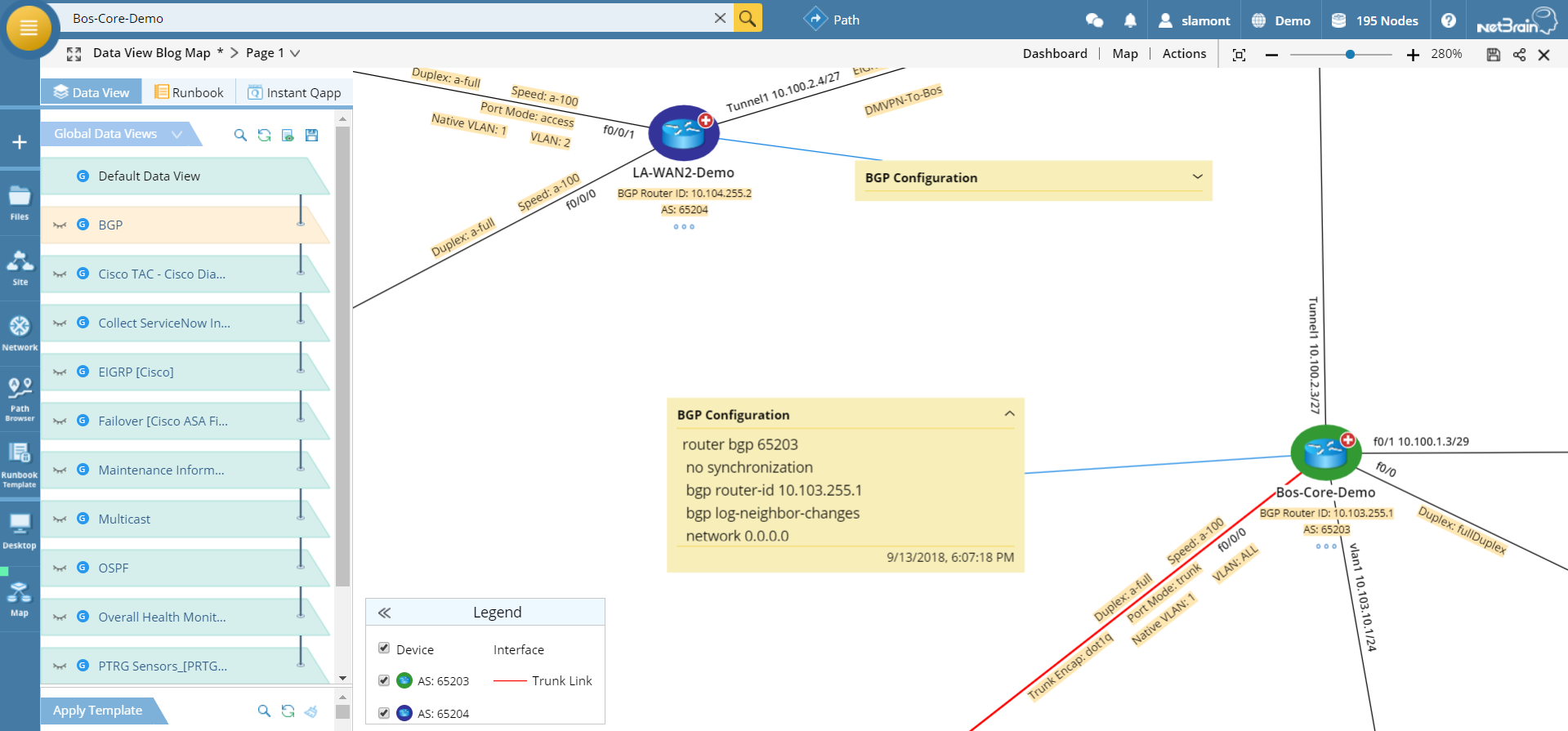Select the LA-WAN2-Demo router icon
This screenshot has width=1568, height=731.
683,133
